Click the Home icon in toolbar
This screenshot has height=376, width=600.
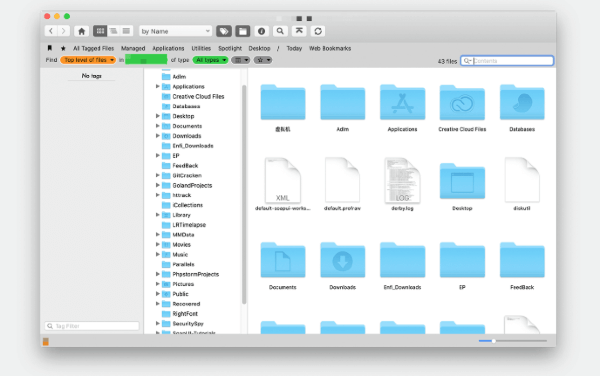[81, 31]
